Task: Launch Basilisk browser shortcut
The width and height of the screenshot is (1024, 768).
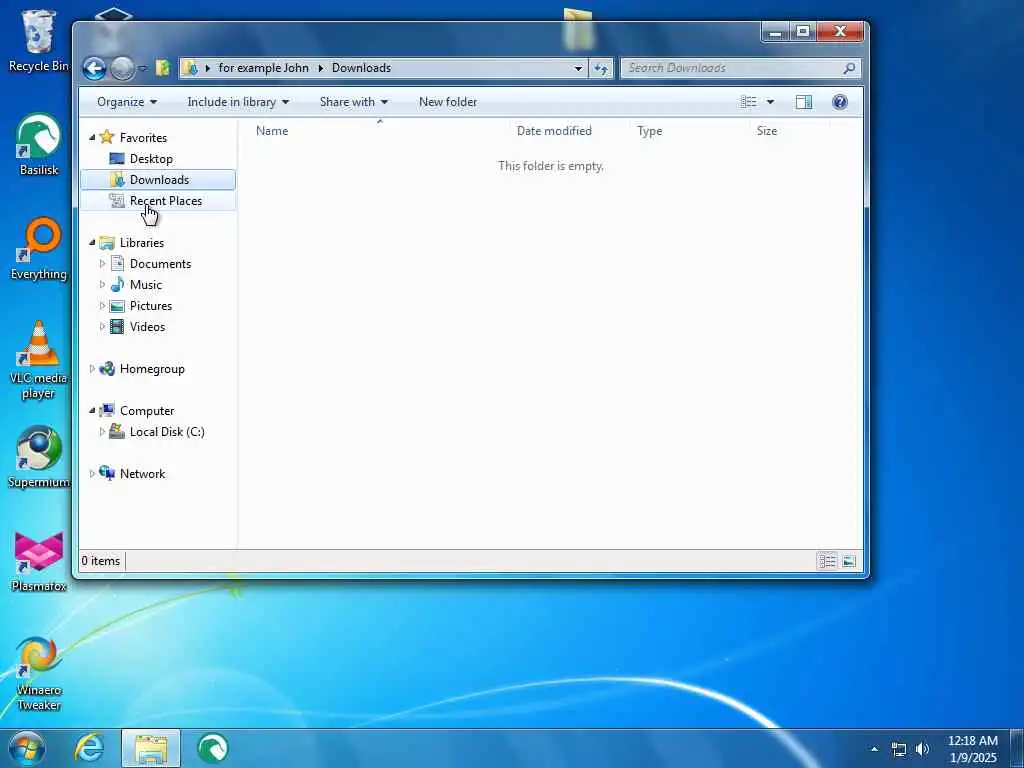Action: coord(39,145)
